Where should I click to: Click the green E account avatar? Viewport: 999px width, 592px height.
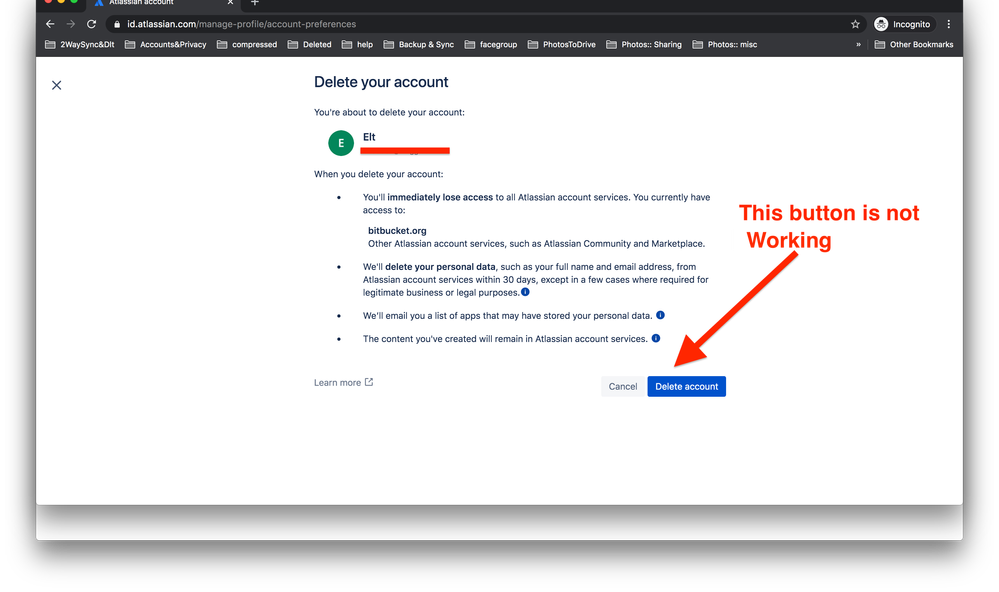(341, 143)
